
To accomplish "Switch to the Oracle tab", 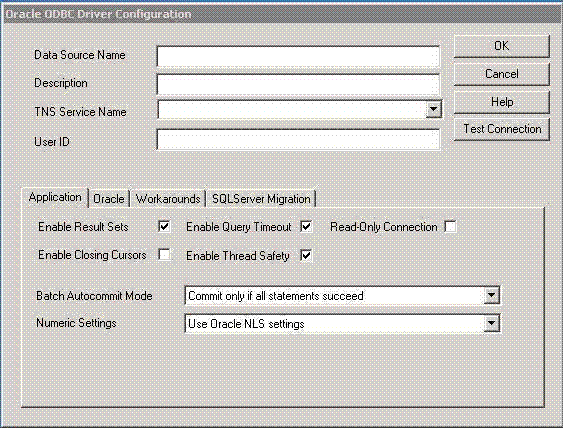I will click(x=109, y=199).
